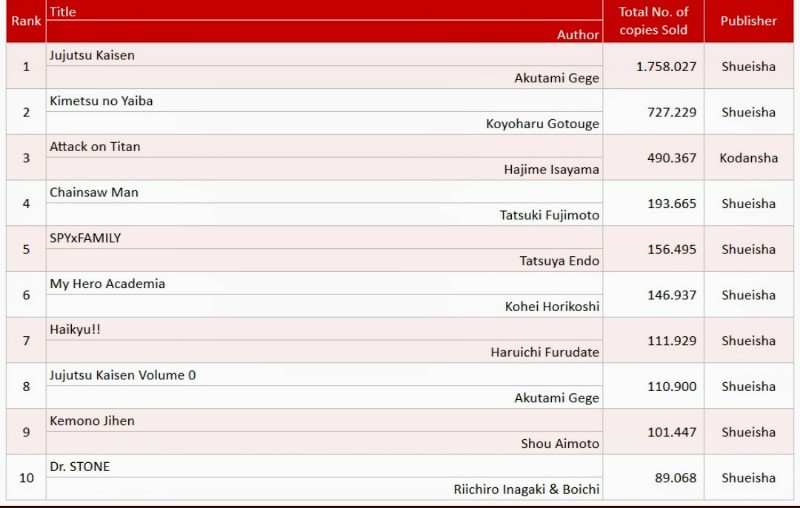
Task: Select the title 'Attack on Titan'
Action: (x=95, y=147)
